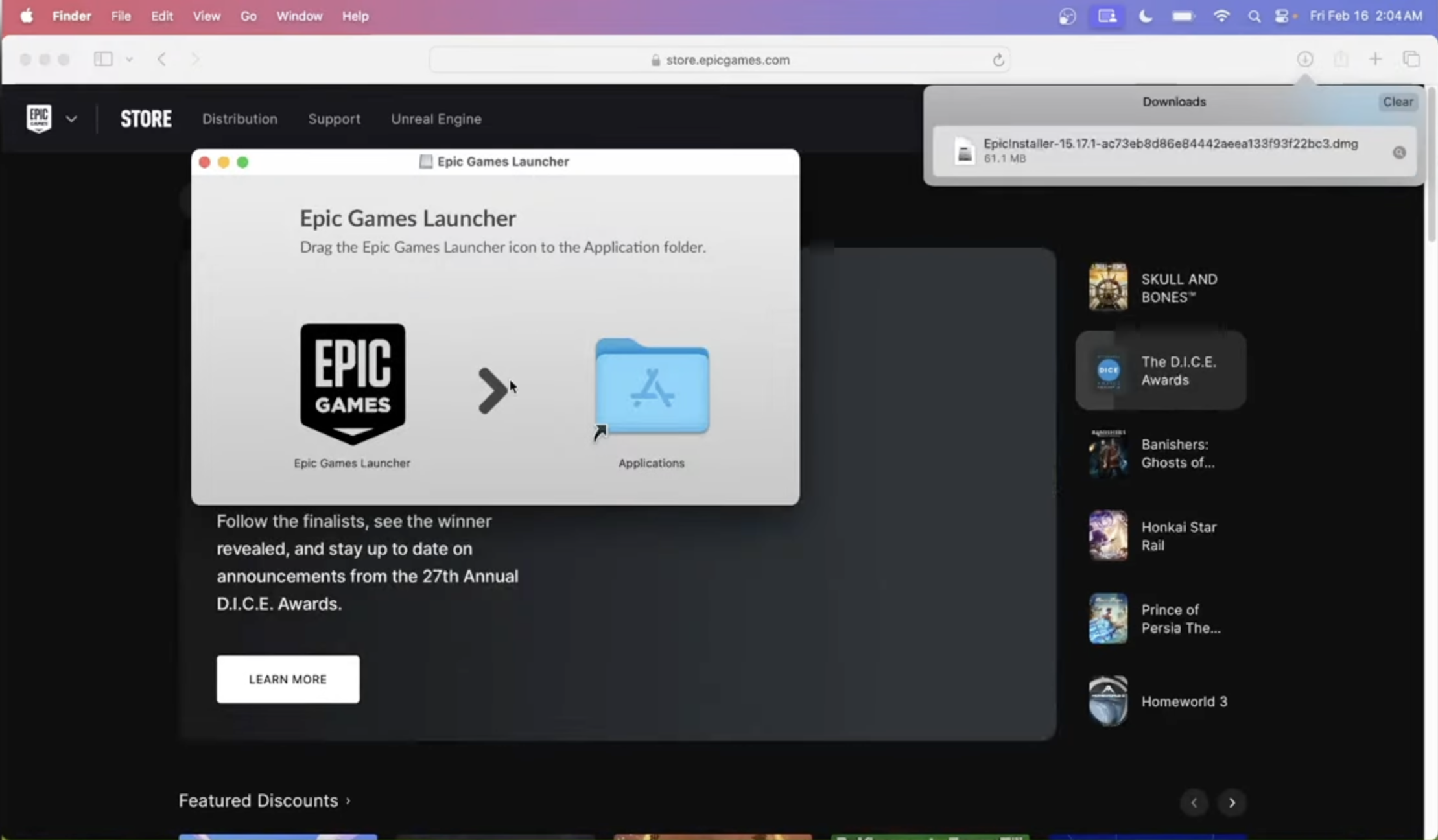Click the Safari reload page icon
This screenshot has height=840, width=1438.
998,60
